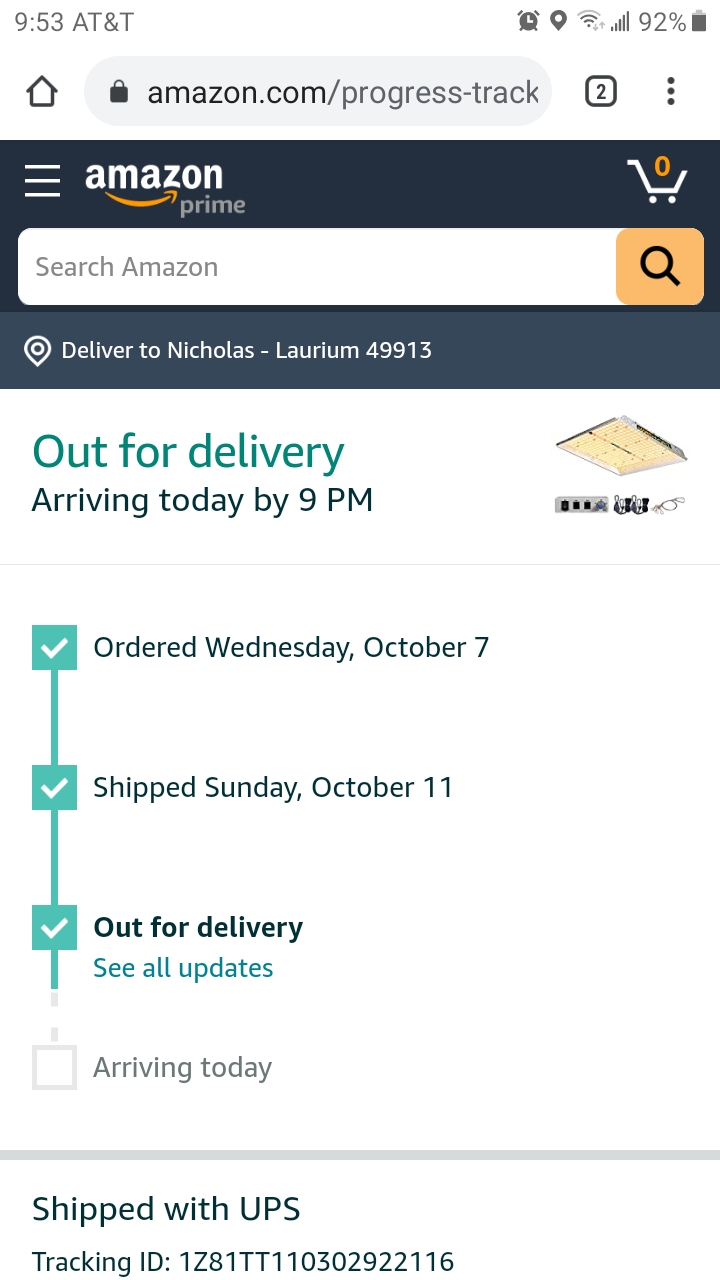
Task: Tap the browser home icon
Action: [42, 92]
